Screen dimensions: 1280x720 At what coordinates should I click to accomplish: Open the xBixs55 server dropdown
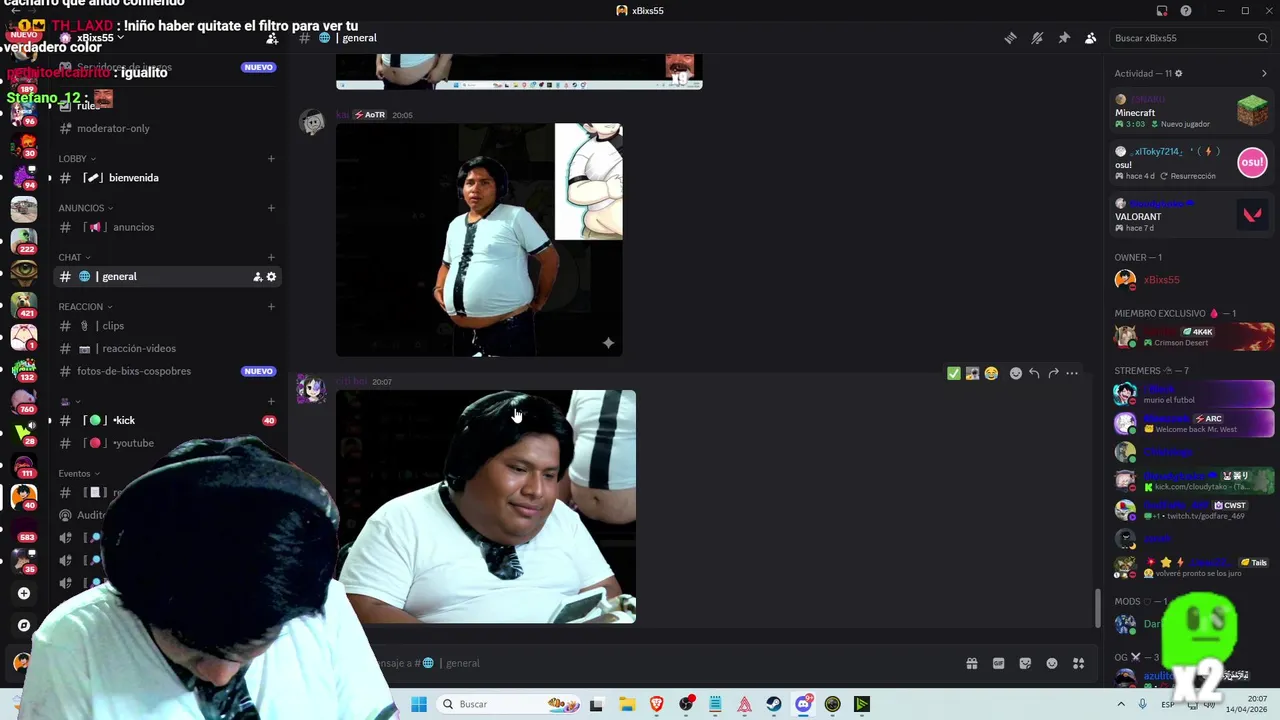100,38
